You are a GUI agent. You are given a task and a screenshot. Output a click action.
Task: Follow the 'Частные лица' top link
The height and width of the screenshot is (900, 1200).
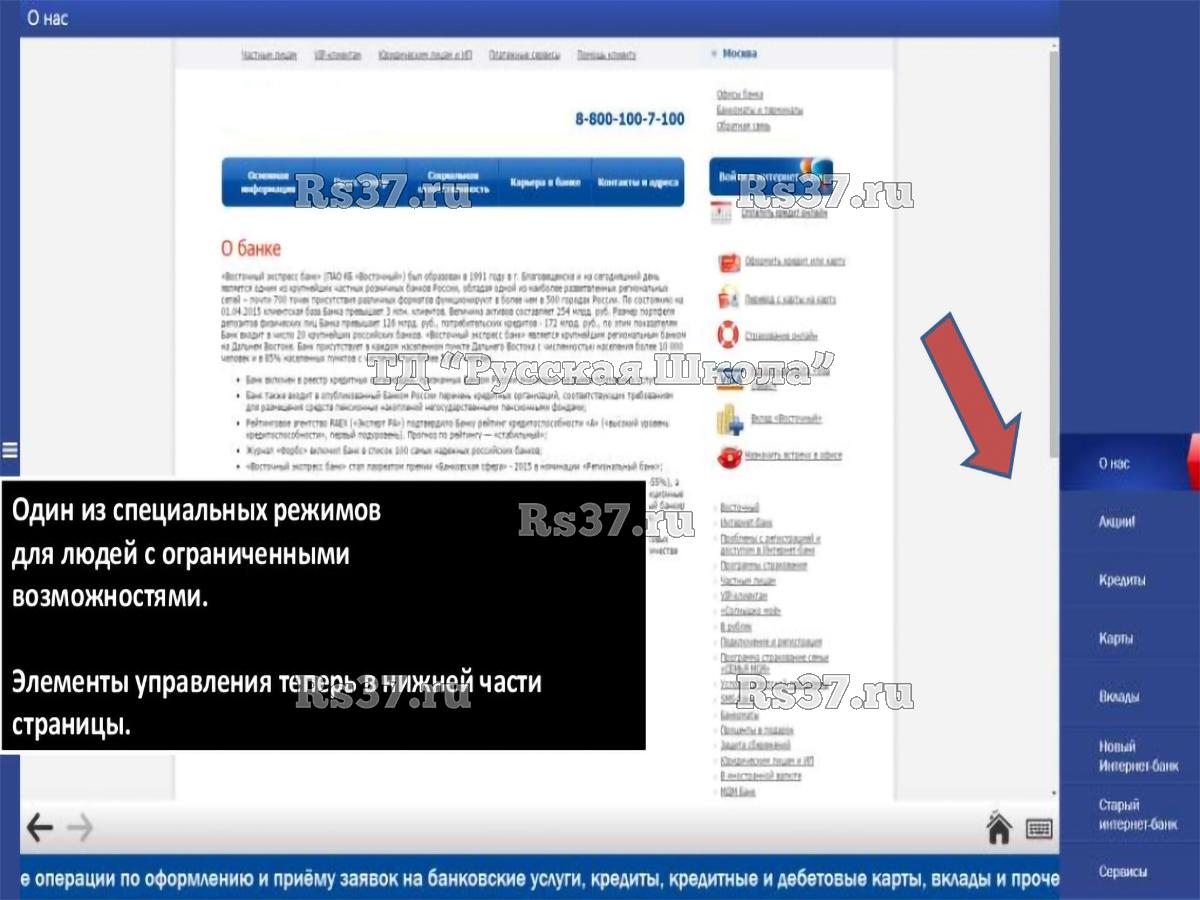[269, 55]
